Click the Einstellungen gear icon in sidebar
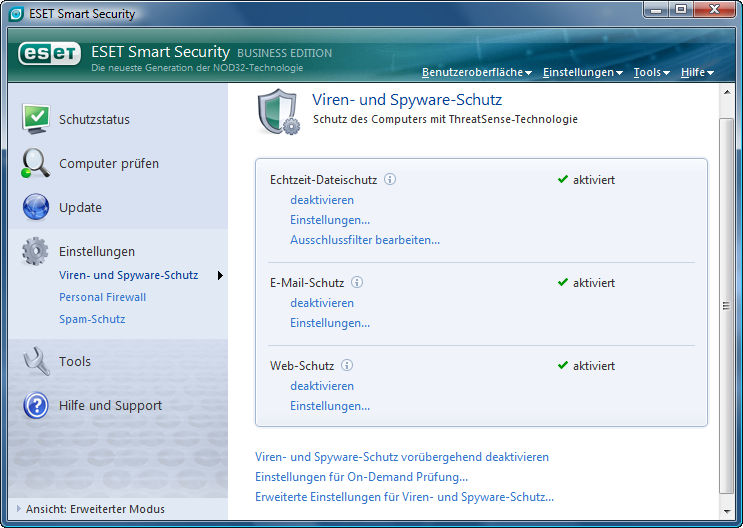Viewport: 743px width, 528px height. tap(35, 251)
